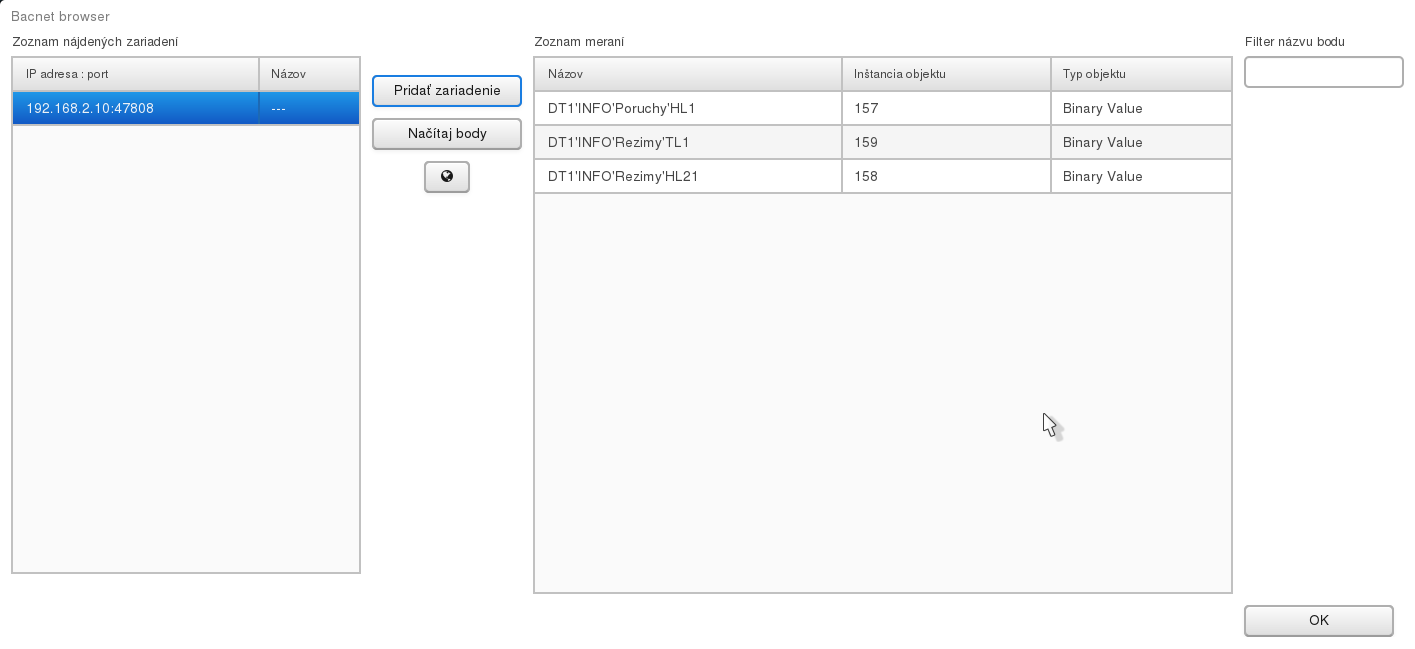The image size is (1415, 649).
Task: Click the globe icon button
Action: click(x=446, y=177)
